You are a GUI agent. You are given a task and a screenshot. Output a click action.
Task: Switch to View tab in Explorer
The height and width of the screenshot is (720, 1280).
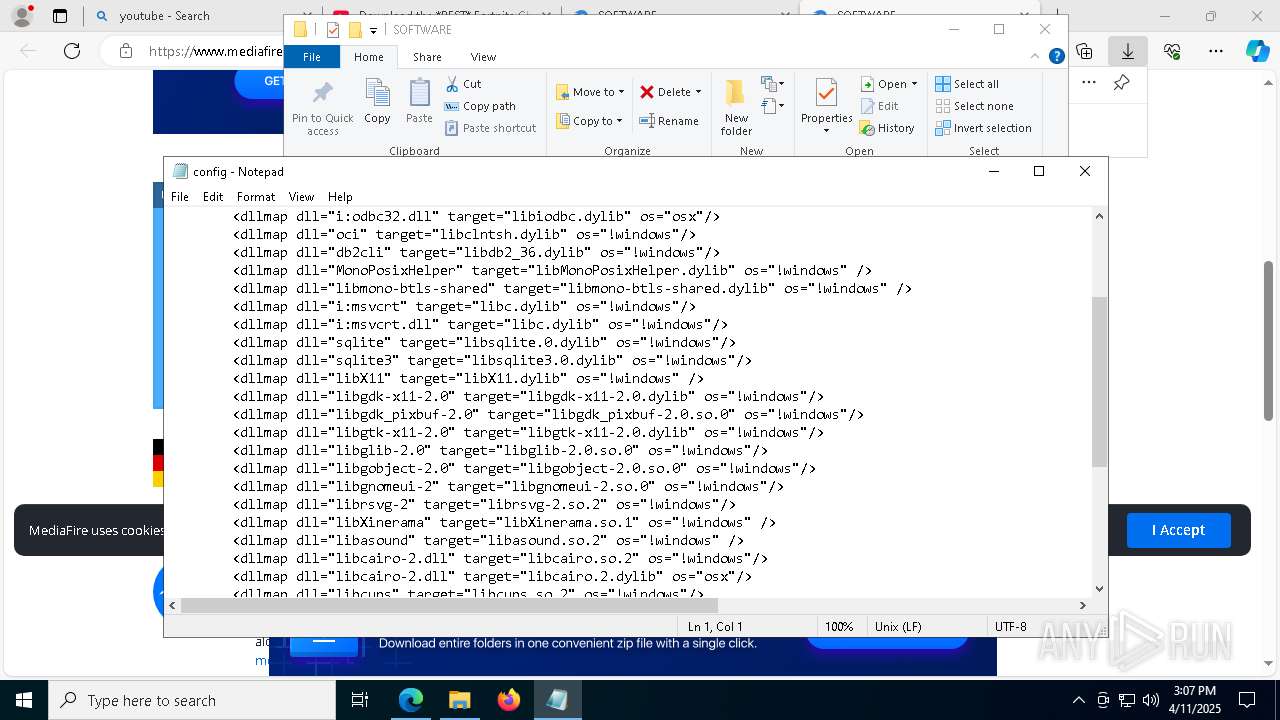coord(483,57)
